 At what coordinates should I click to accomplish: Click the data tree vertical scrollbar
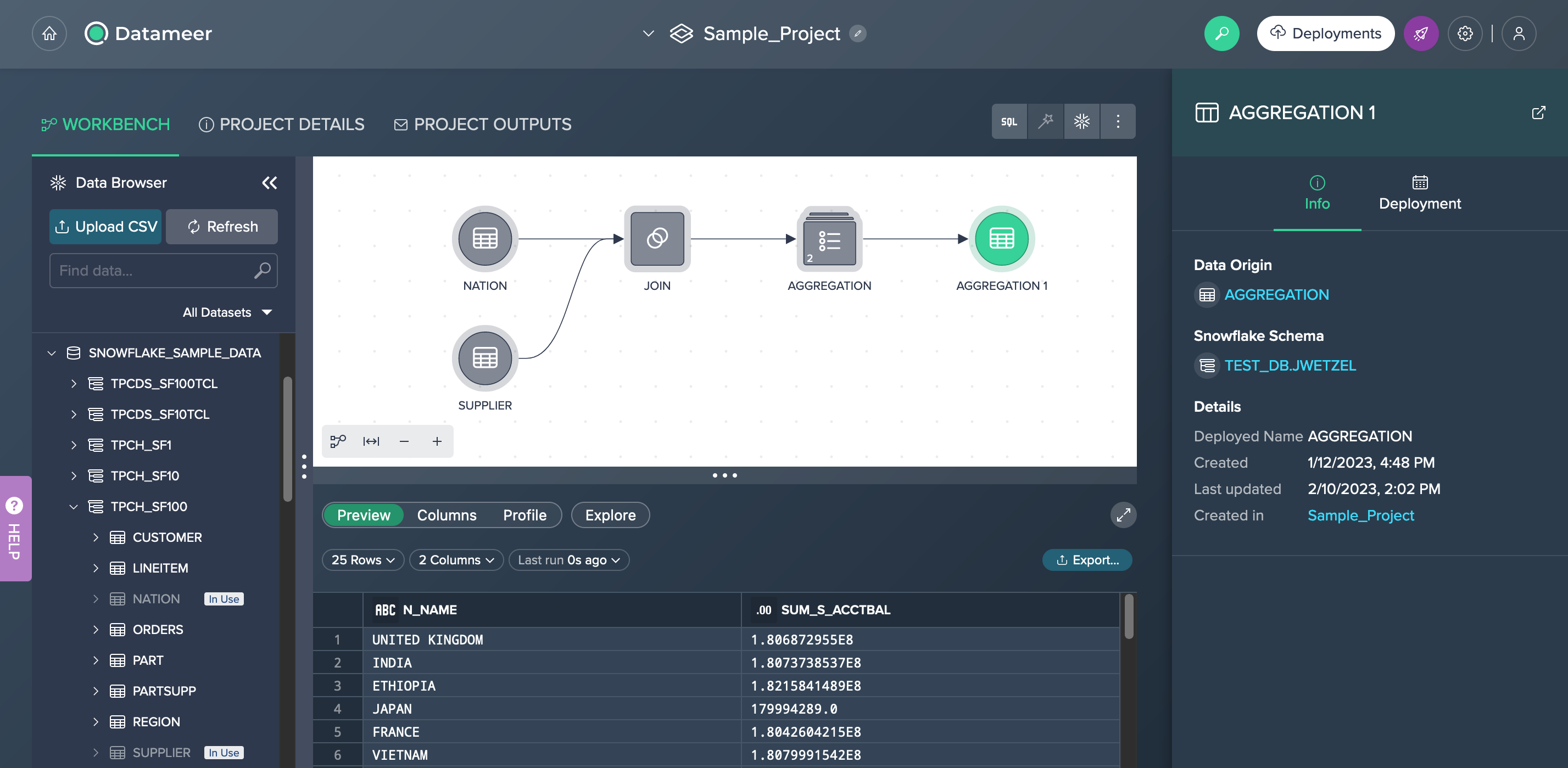tap(287, 439)
